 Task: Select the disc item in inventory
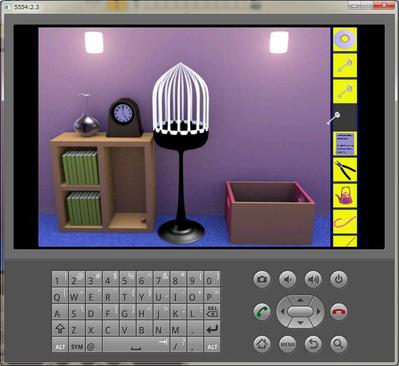click(x=345, y=39)
